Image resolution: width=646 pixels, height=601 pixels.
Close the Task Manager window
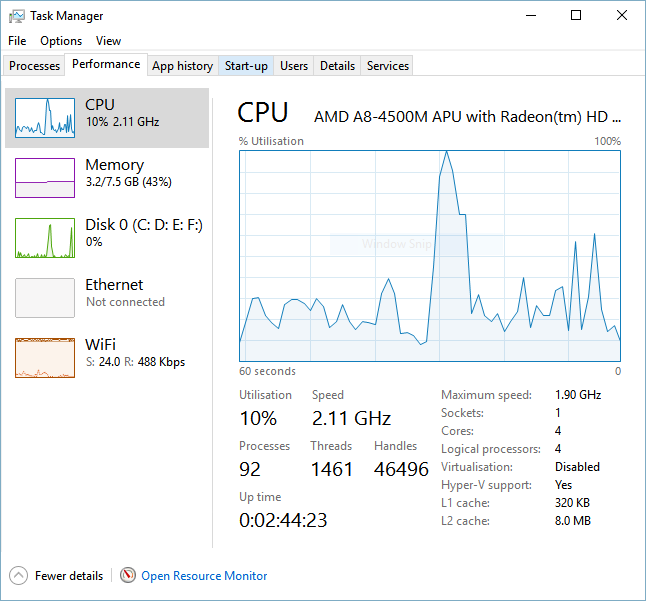click(x=622, y=16)
